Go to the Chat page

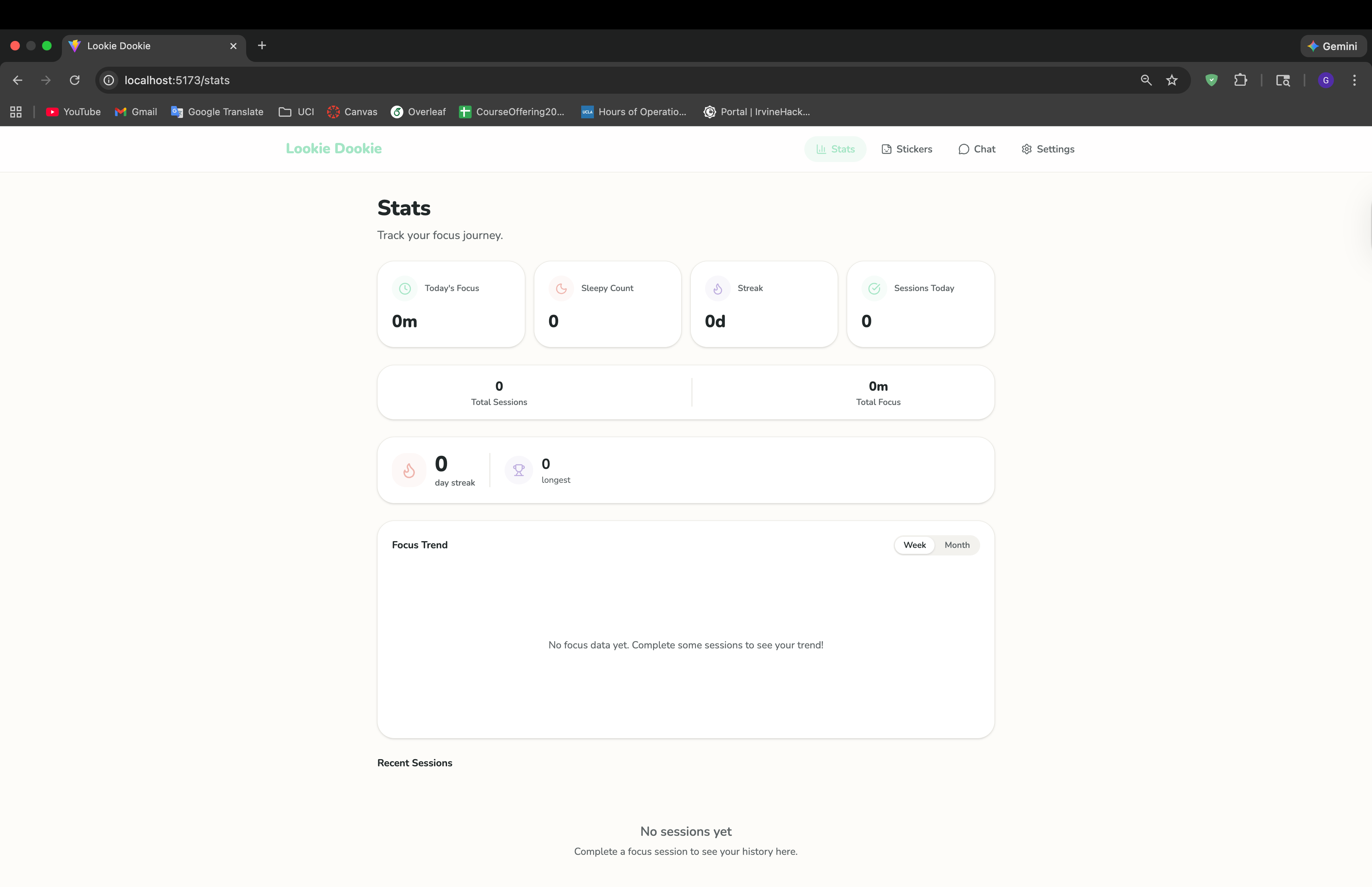click(x=977, y=149)
